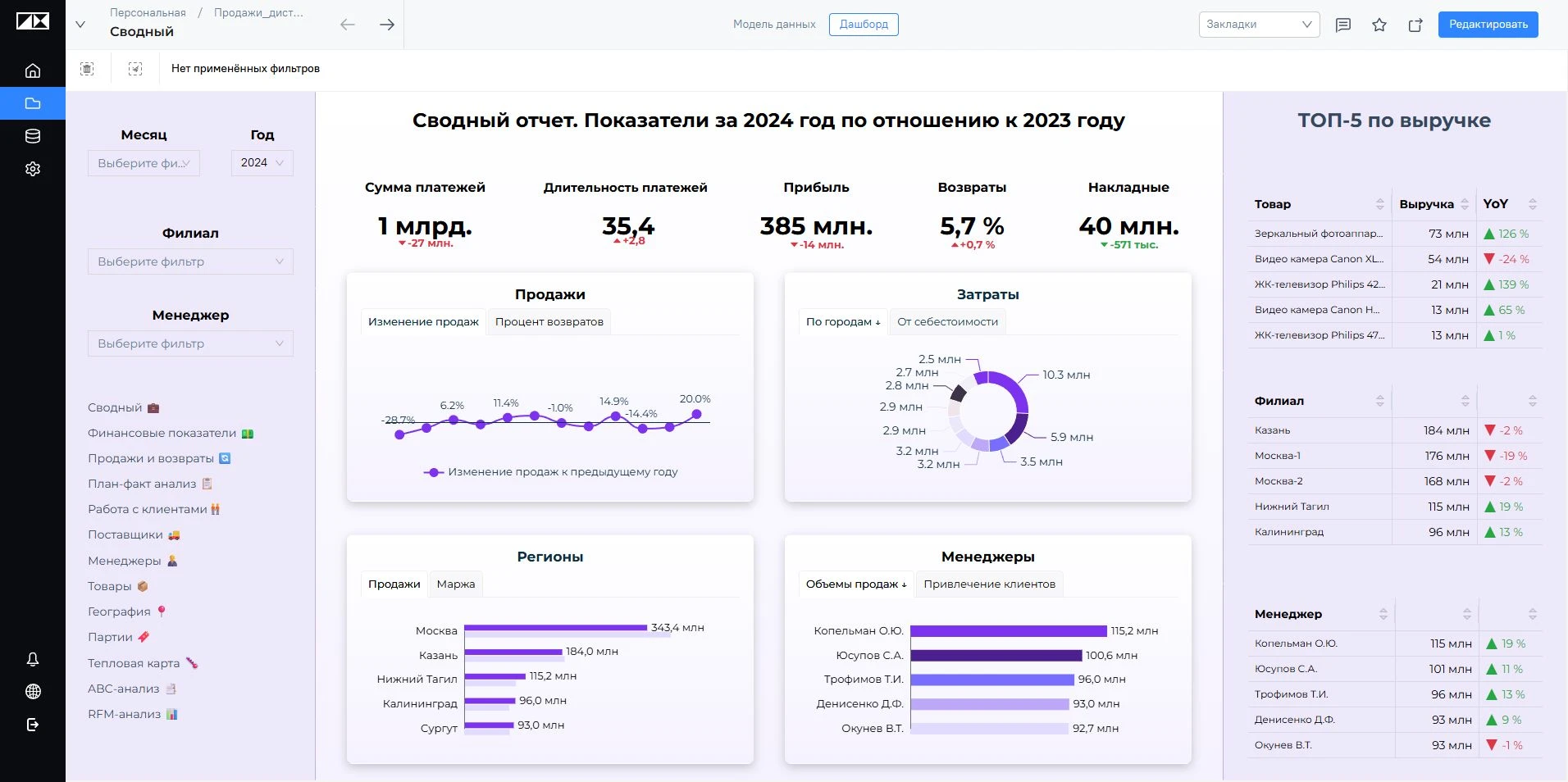Image resolution: width=1568 pixels, height=782 pixels.
Task: Open the folder icon in left sidebar
Action: [33, 103]
